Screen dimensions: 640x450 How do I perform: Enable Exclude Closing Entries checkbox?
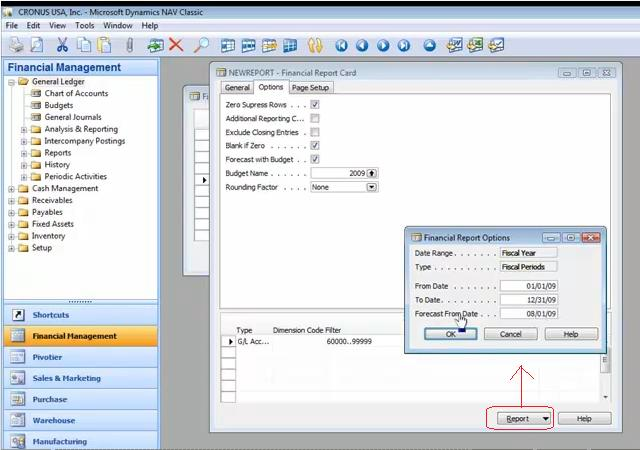315,132
